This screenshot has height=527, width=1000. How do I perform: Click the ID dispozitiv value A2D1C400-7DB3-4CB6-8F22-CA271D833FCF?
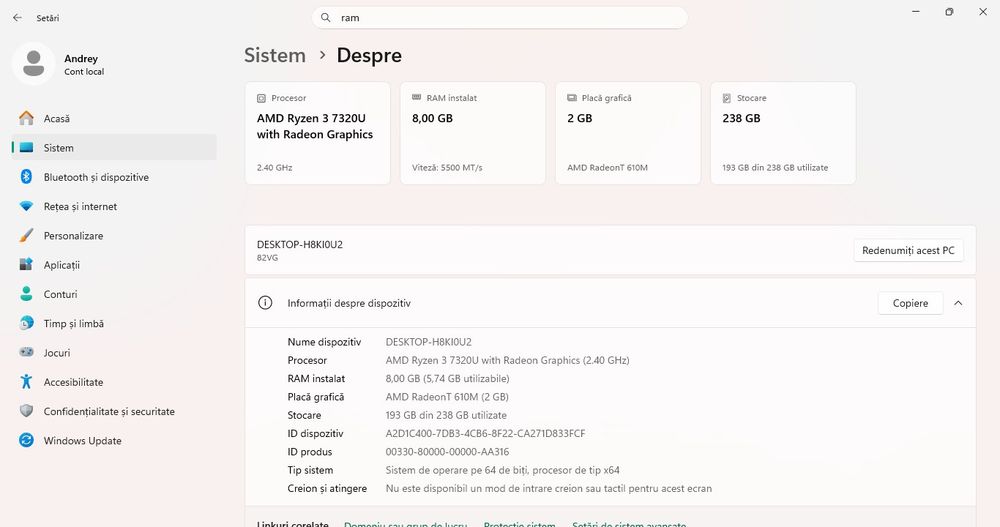click(x=485, y=433)
